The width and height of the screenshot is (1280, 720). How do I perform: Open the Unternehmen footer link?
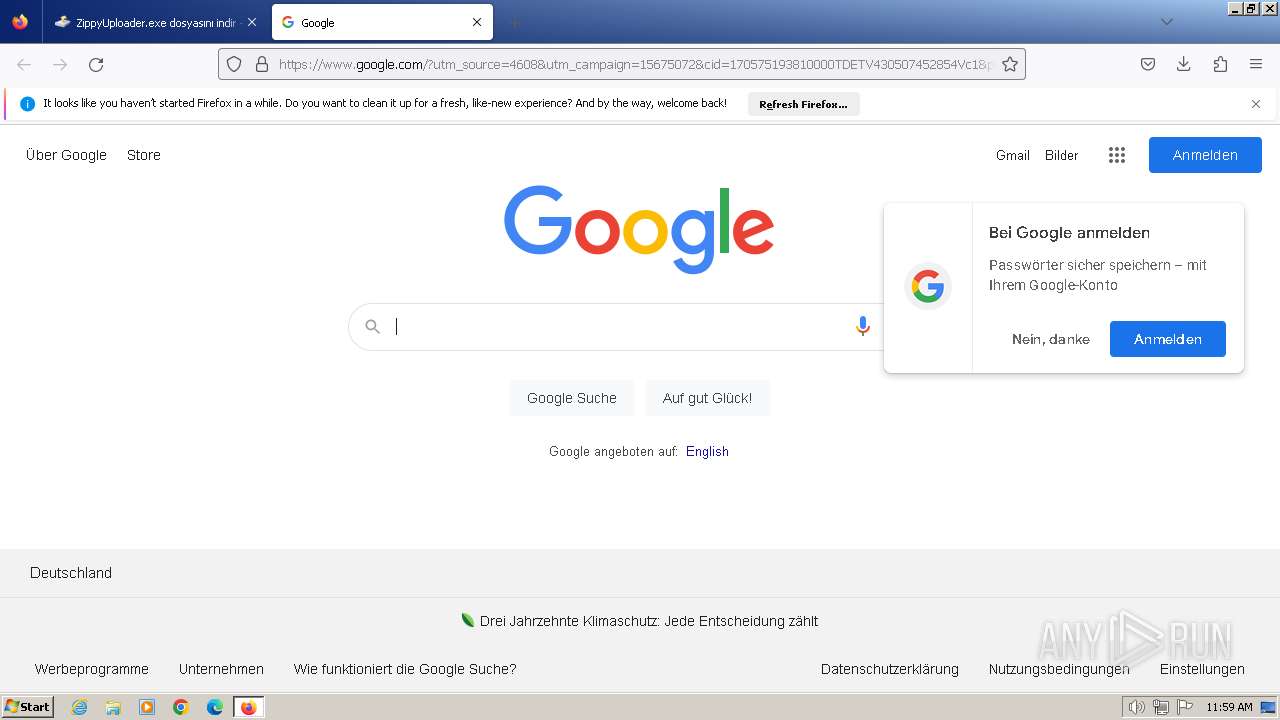tap(221, 669)
